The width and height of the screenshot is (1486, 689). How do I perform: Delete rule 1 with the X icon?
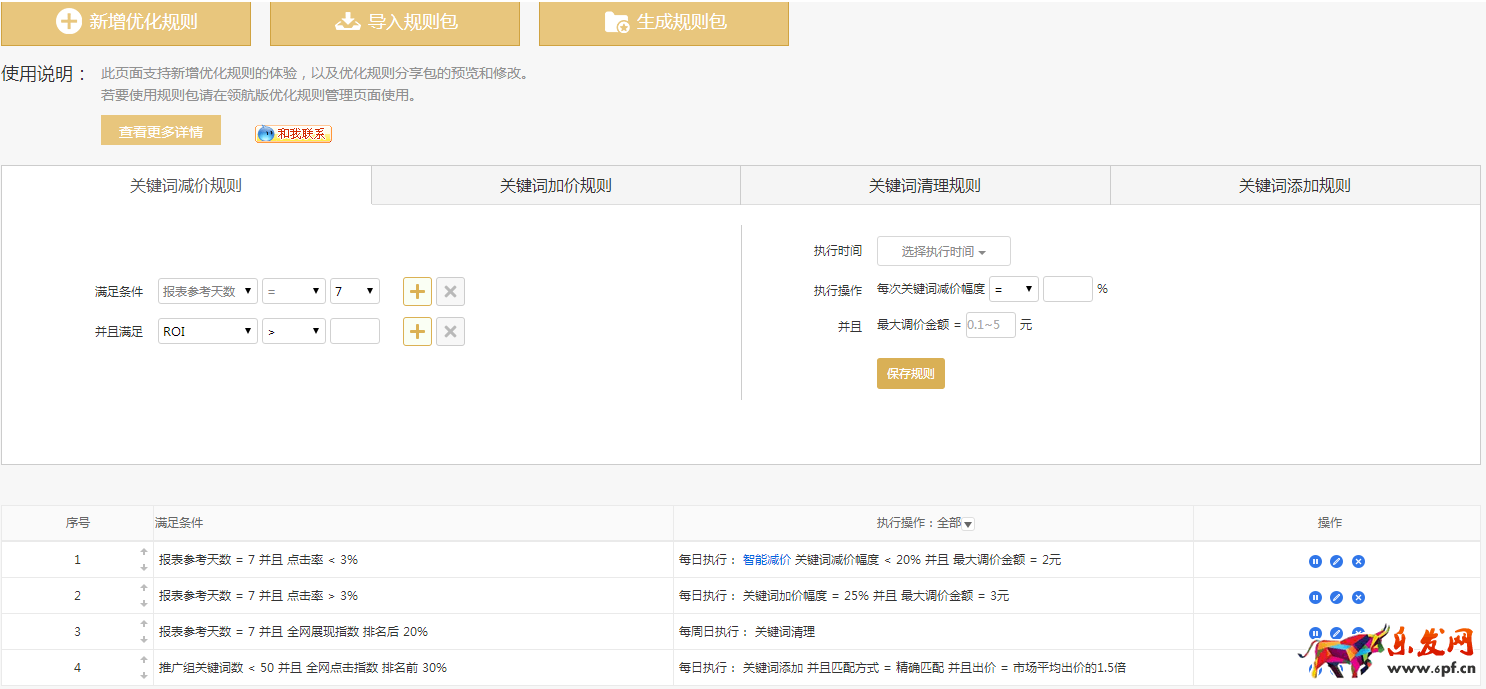(1358, 561)
